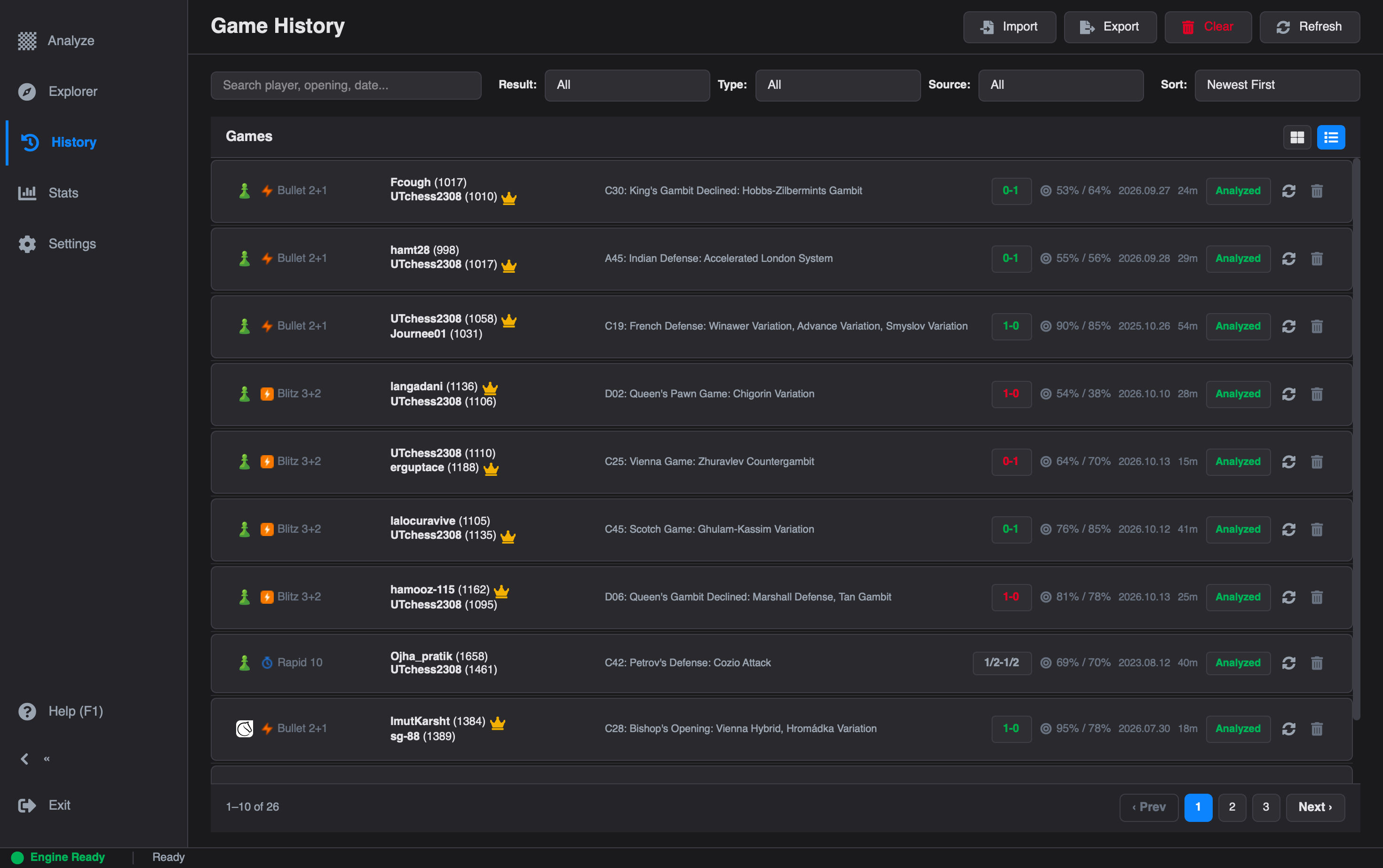The image size is (1383, 868).
Task: Open the Source filter dropdown
Action: coord(1060,85)
